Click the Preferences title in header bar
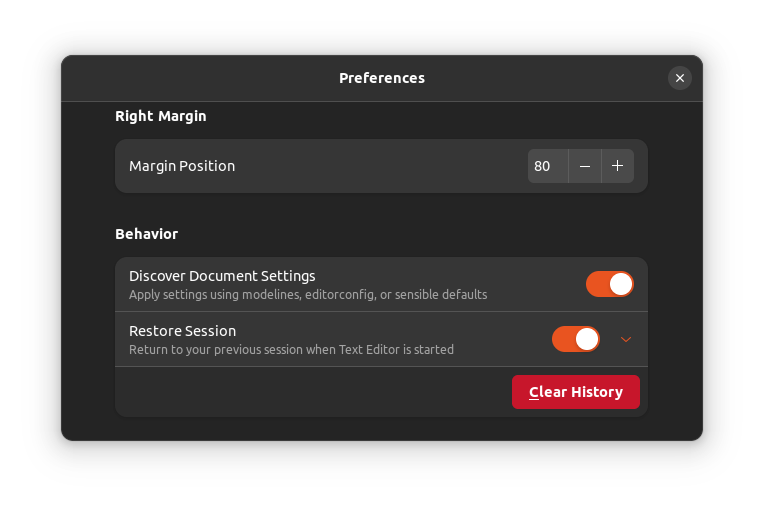The width and height of the screenshot is (764, 508). [x=382, y=78]
